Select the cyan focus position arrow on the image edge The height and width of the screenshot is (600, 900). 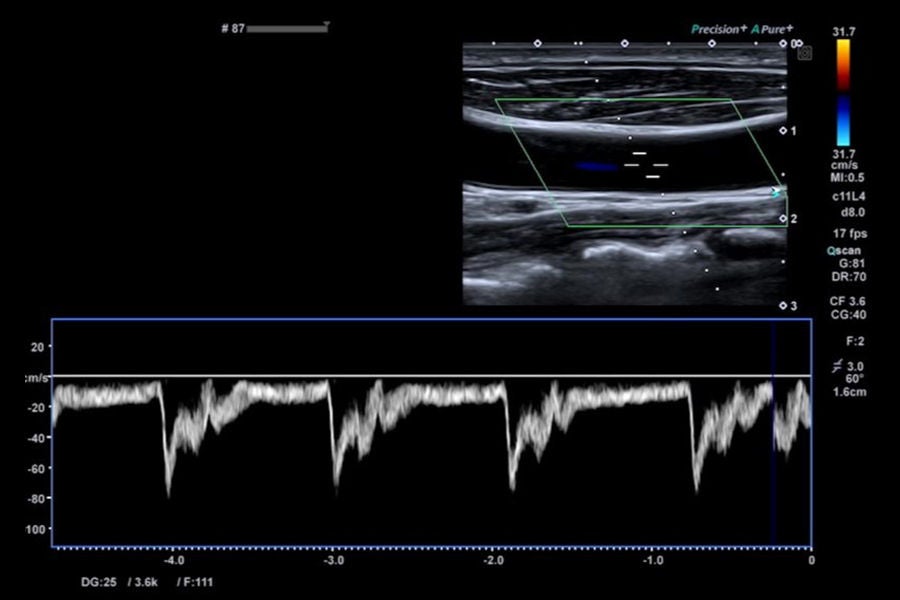(x=775, y=192)
